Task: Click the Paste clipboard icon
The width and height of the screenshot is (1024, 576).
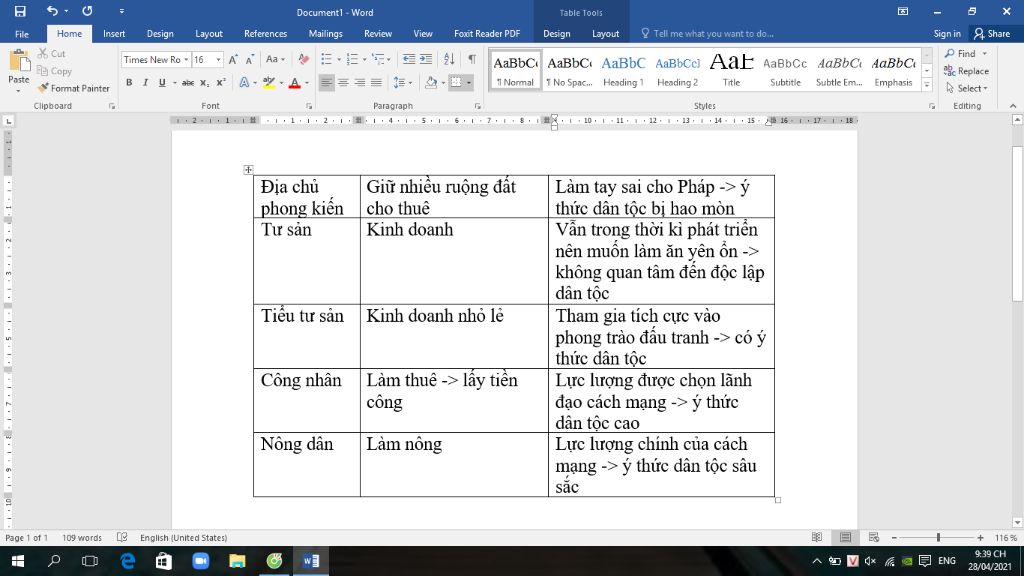Action: (19, 61)
